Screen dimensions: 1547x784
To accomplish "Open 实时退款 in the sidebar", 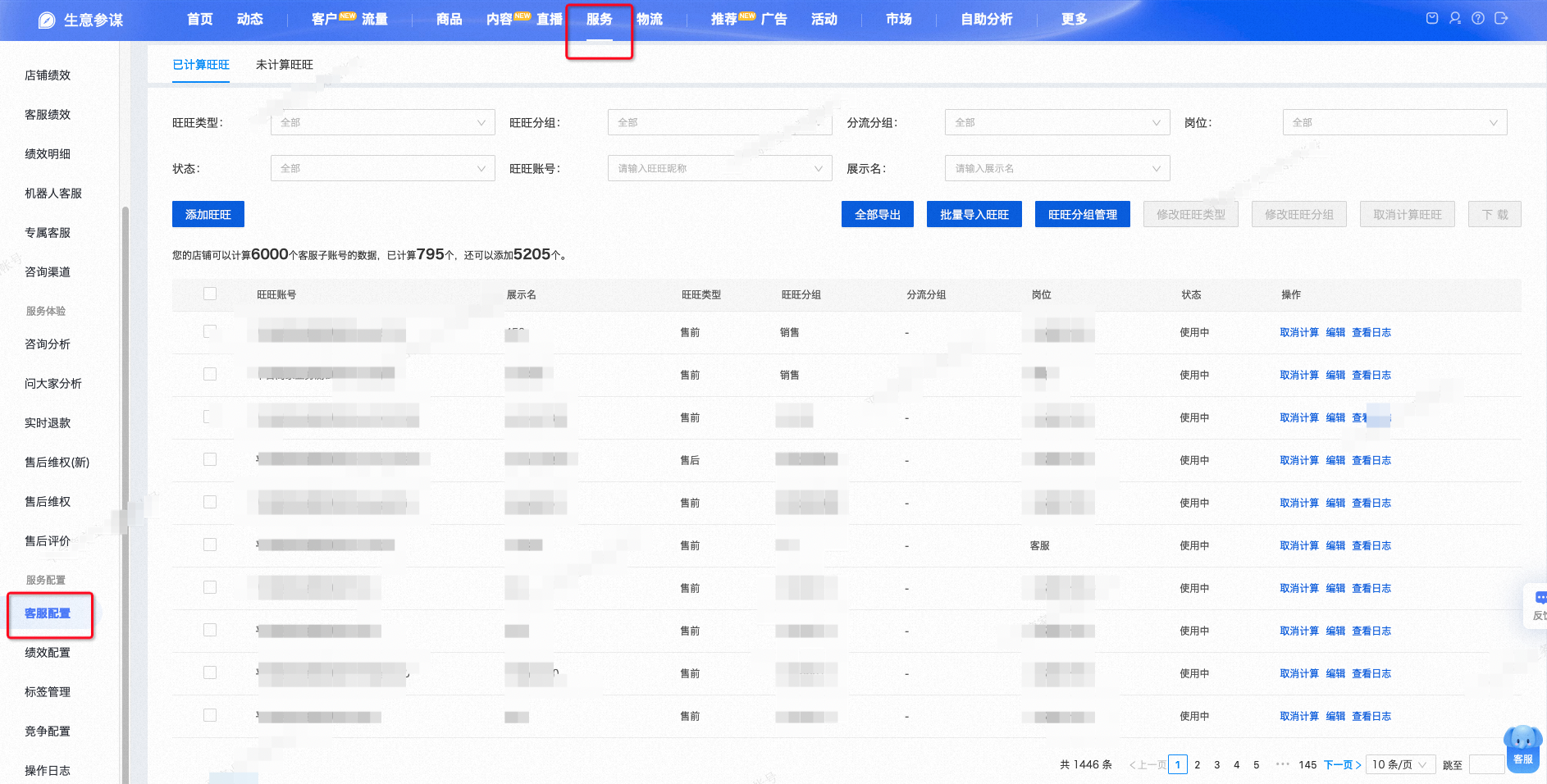I will pos(48,422).
